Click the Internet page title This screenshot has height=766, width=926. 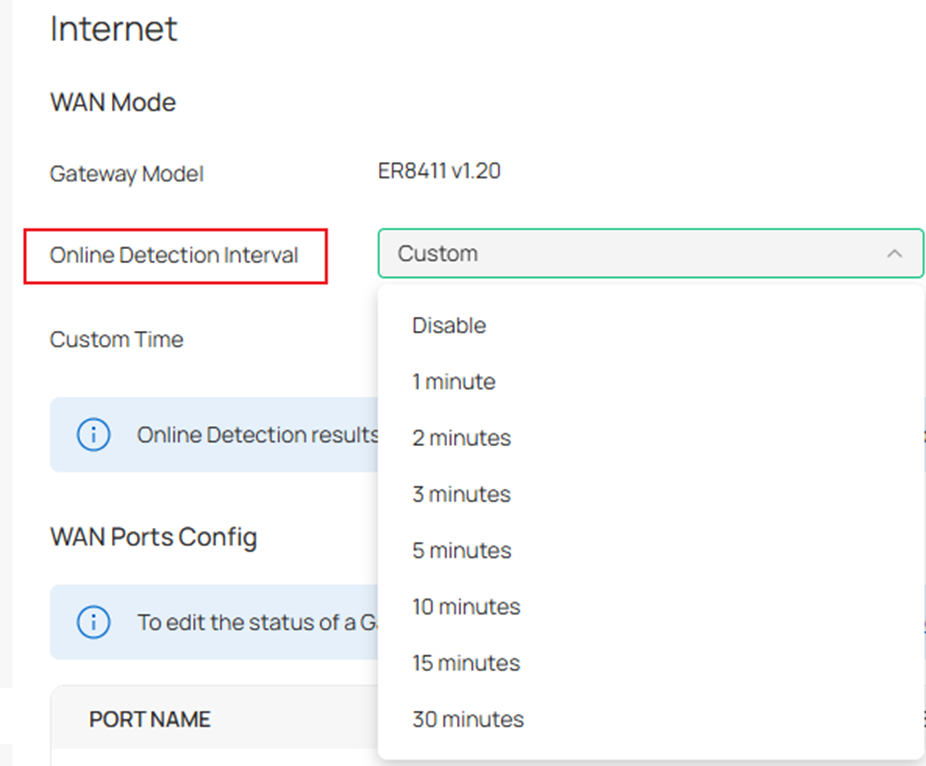point(113,28)
